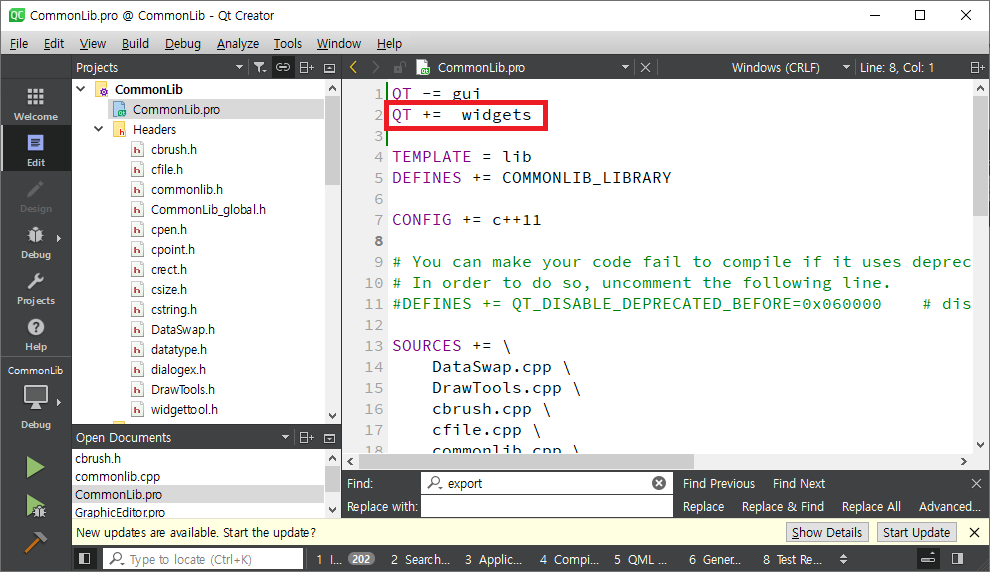Click Show Details for updates
This screenshot has height=572, width=990.
click(826, 533)
